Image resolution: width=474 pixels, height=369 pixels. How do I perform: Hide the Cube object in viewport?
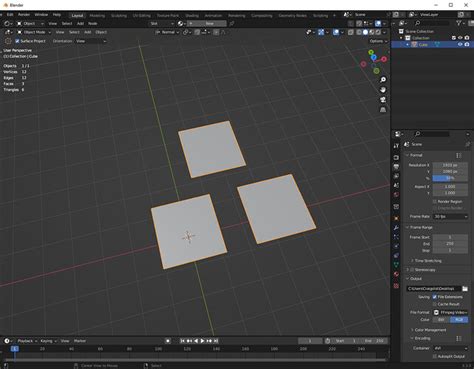[x=460, y=44]
